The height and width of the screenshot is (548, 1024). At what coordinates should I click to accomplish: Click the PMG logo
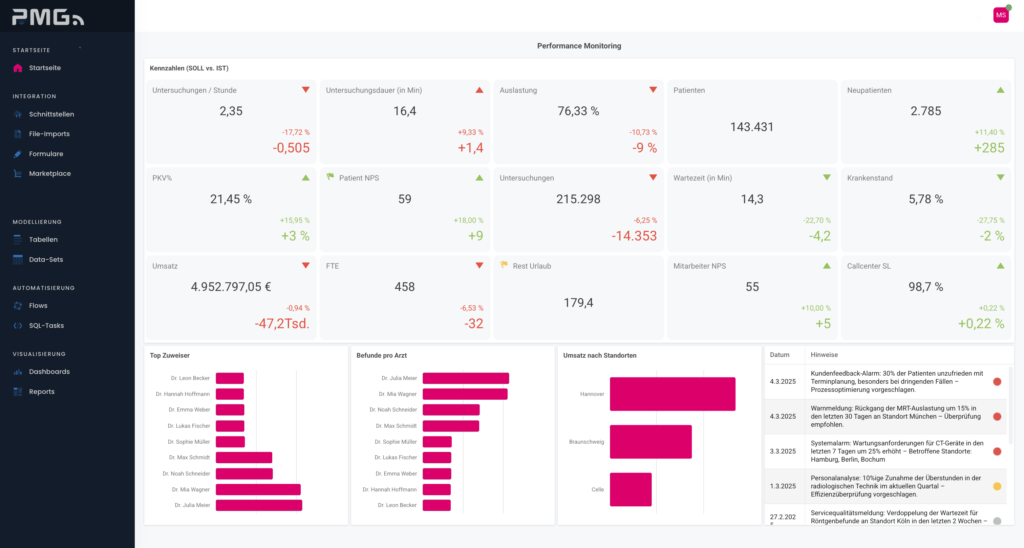point(46,18)
